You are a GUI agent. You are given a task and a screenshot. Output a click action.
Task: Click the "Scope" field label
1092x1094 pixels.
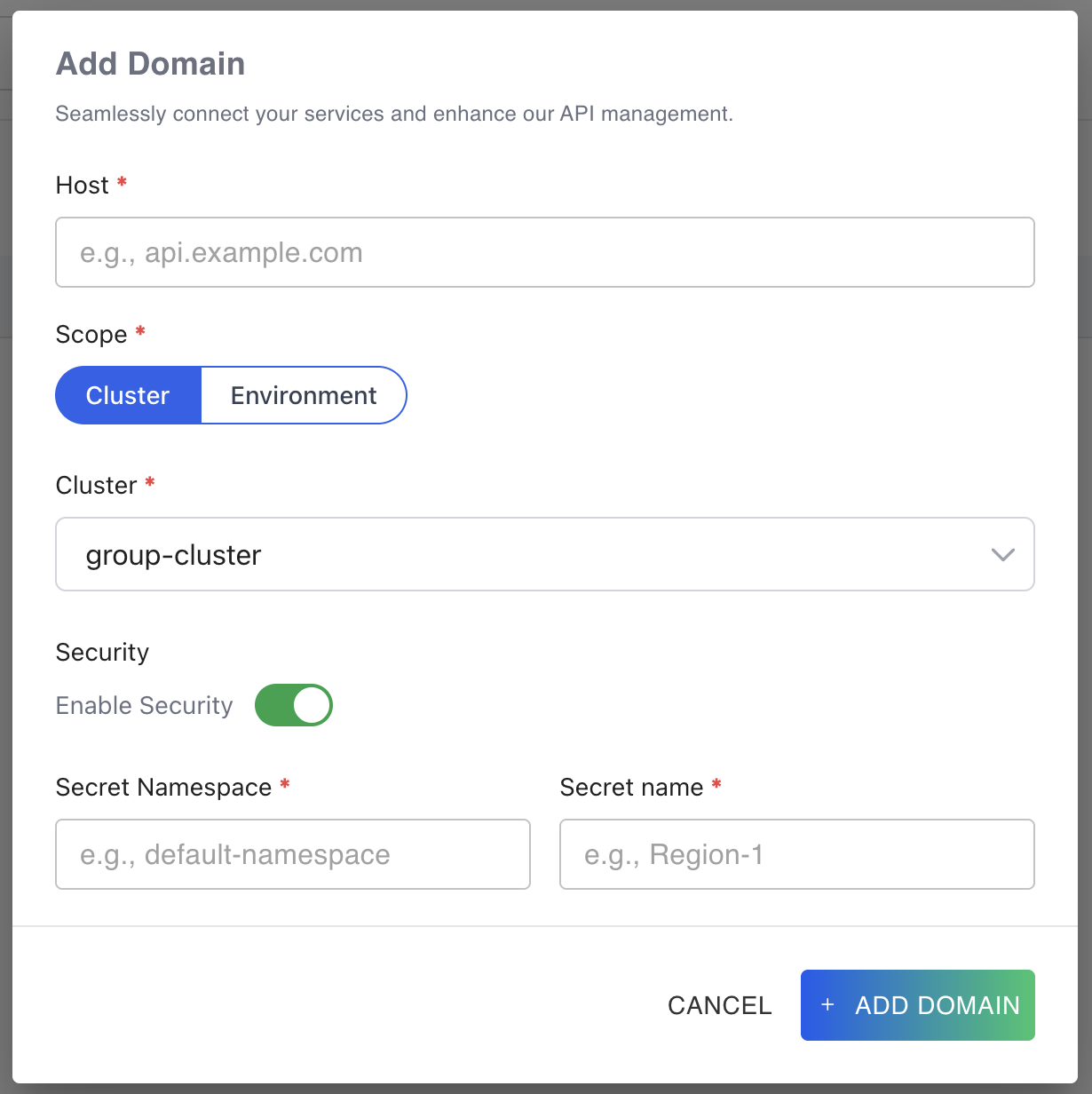coord(91,334)
